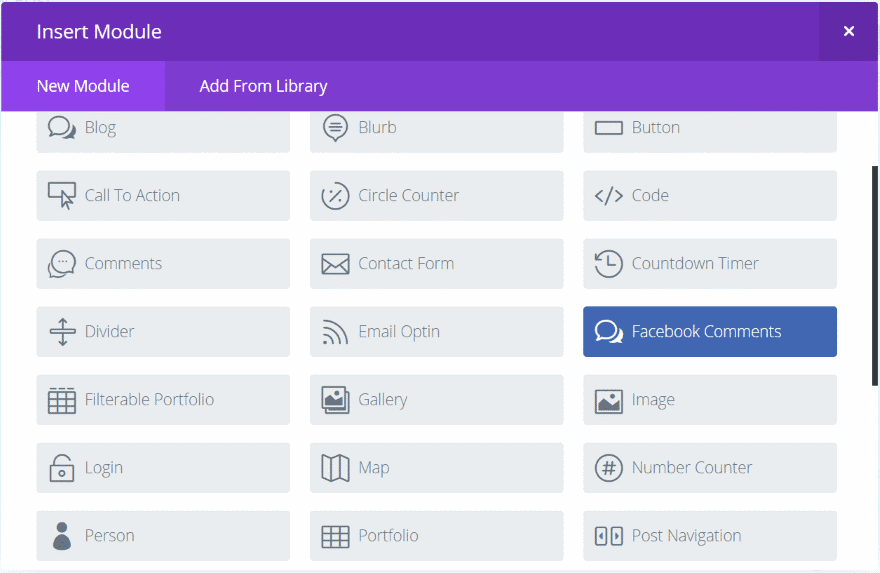The image size is (880, 573).
Task: Click the Divider arrows icon
Action: 62,332
